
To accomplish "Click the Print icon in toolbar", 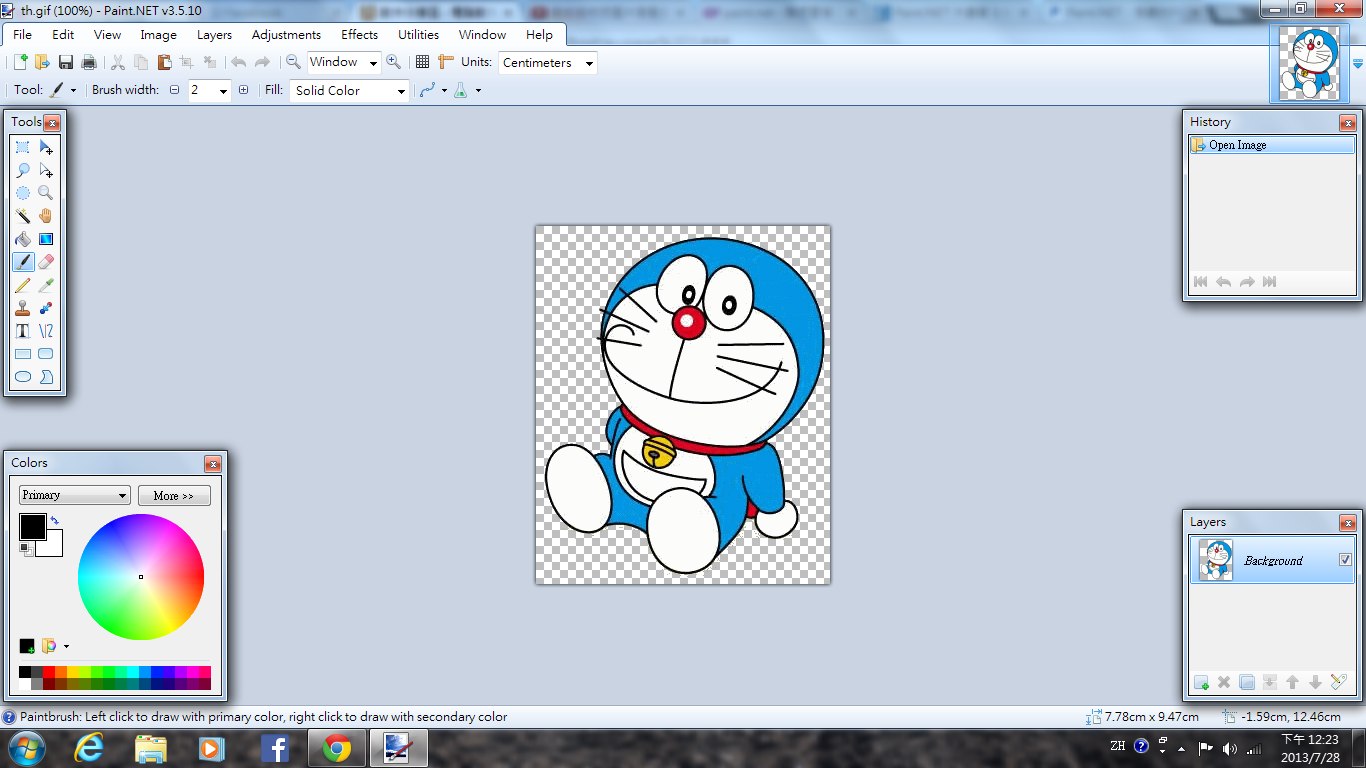I will [89, 62].
